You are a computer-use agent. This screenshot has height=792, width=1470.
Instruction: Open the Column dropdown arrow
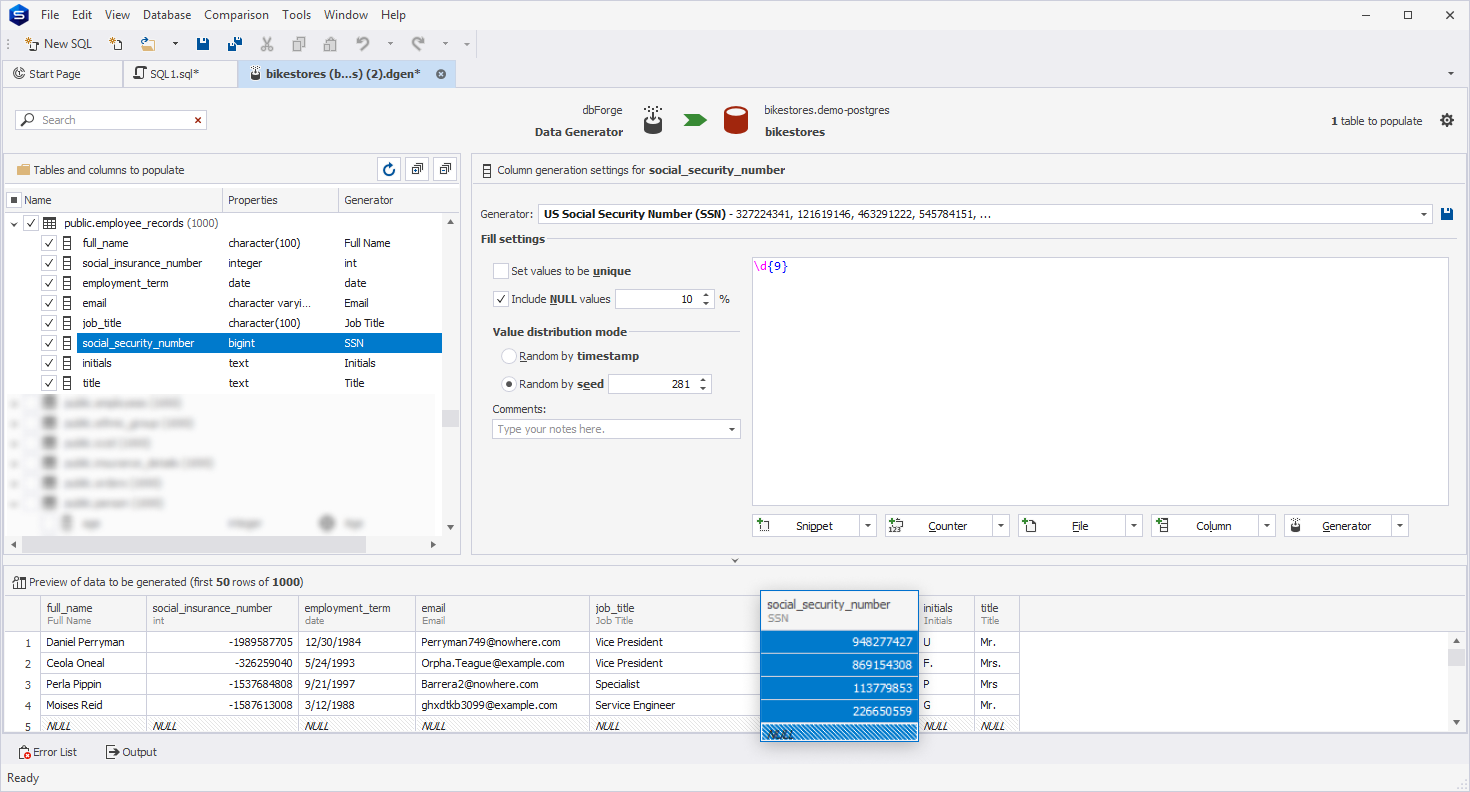coord(1267,526)
